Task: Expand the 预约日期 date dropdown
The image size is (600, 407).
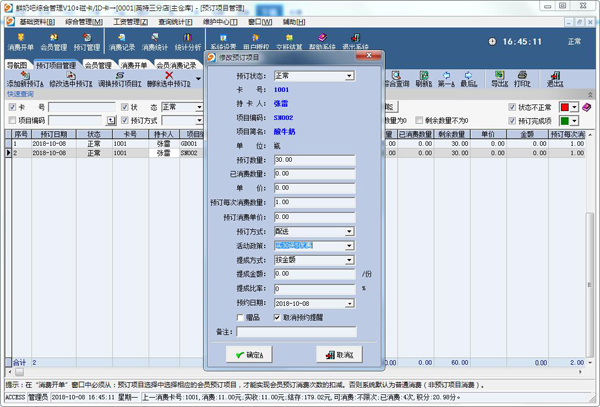Action: click(349, 302)
